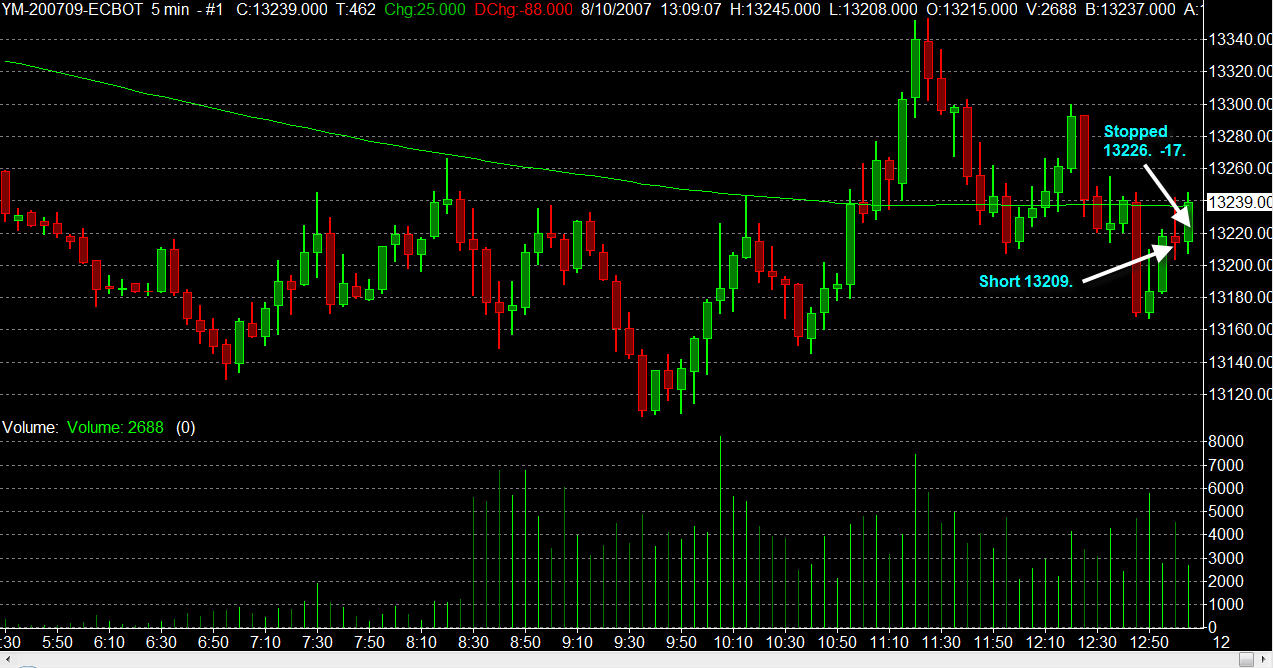1274x668 pixels.
Task: Click the red DChg:-88.000 value
Action: pyautogui.click(x=523, y=9)
